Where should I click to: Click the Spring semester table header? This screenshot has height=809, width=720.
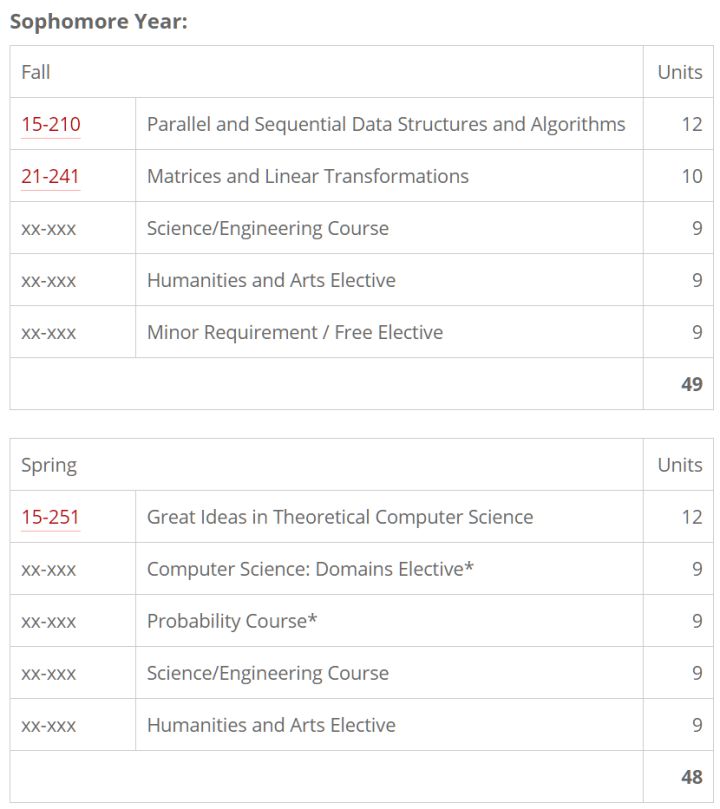(x=49, y=466)
